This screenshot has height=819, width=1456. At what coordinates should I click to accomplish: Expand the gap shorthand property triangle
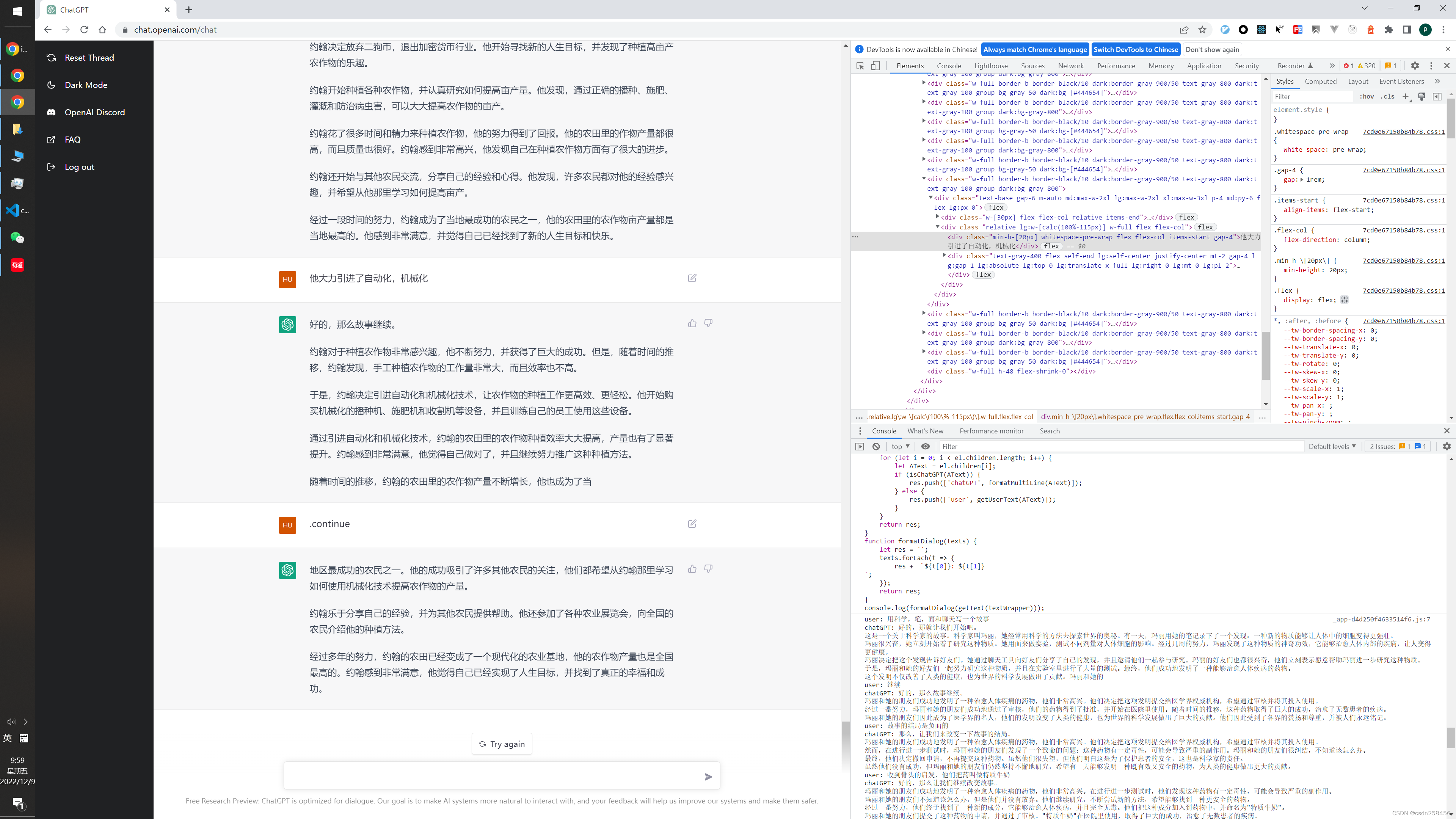1302,180
